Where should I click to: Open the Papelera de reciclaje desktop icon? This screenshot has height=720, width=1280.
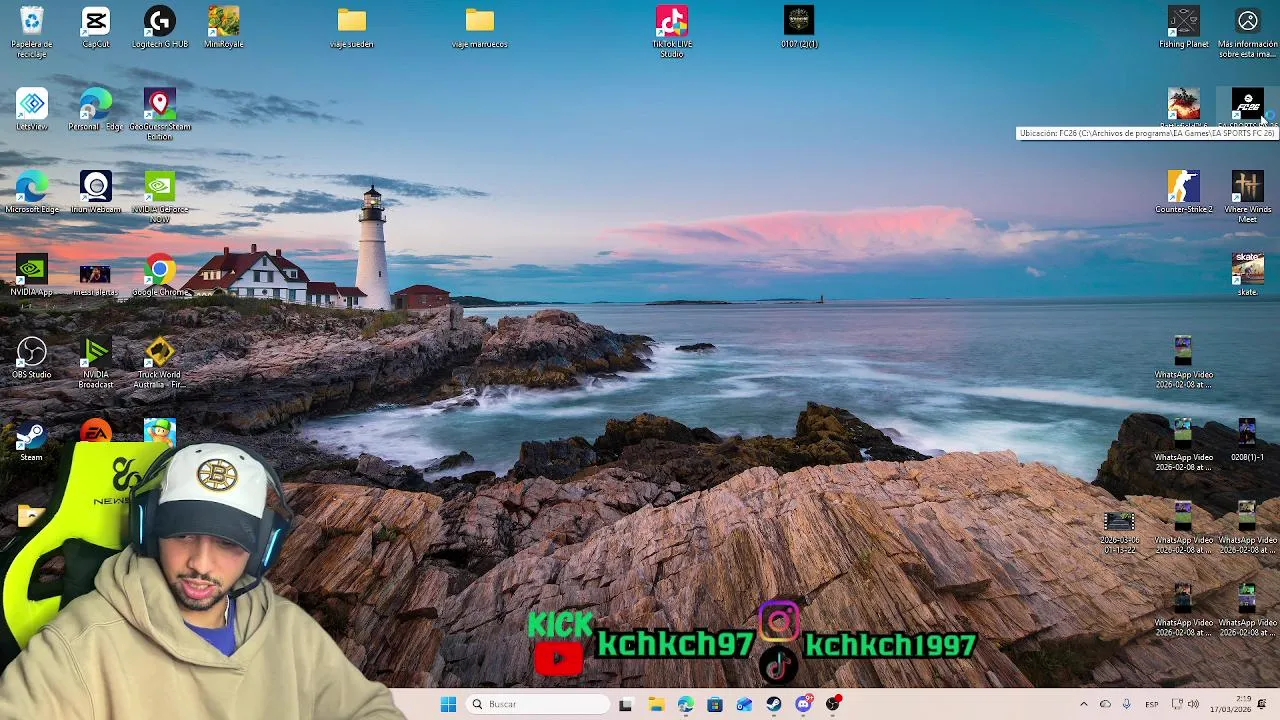click(32, 30)
